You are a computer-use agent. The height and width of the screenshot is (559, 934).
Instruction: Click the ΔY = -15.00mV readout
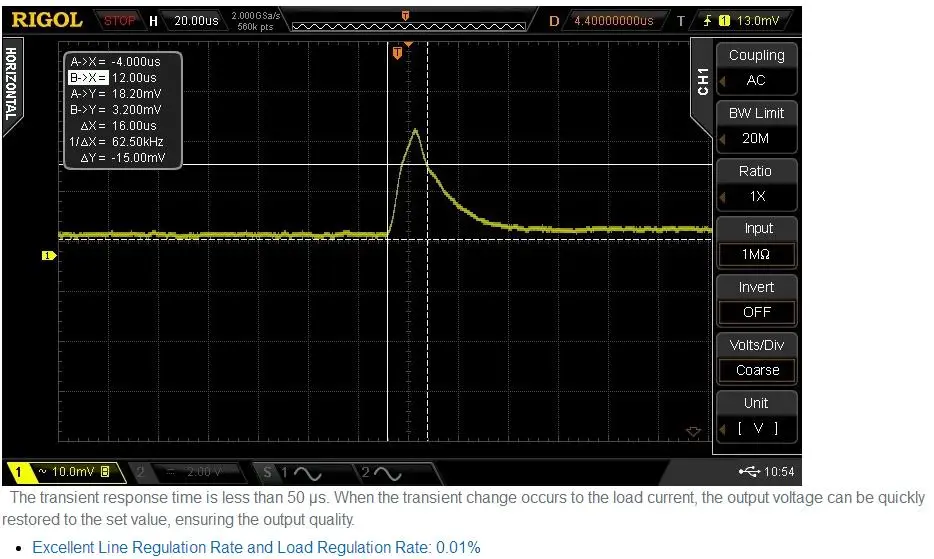tap(122, 158)
